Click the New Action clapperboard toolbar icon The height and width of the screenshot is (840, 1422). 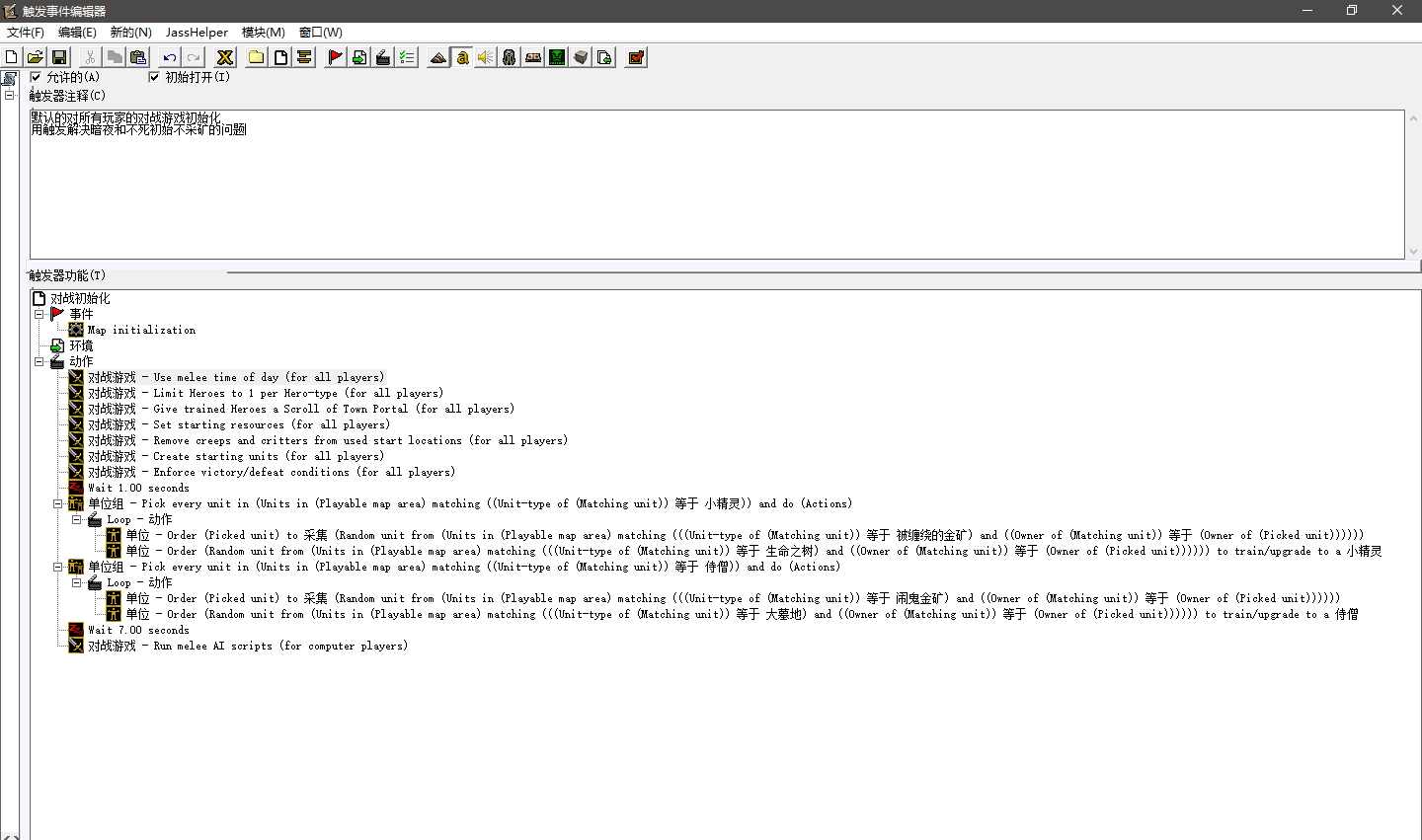pyautogui.click(x=383, y=57)
